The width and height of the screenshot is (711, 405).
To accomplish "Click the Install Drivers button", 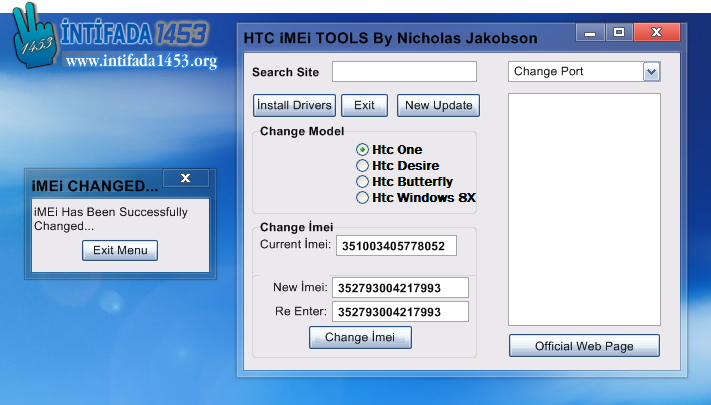I will [294, 105].
